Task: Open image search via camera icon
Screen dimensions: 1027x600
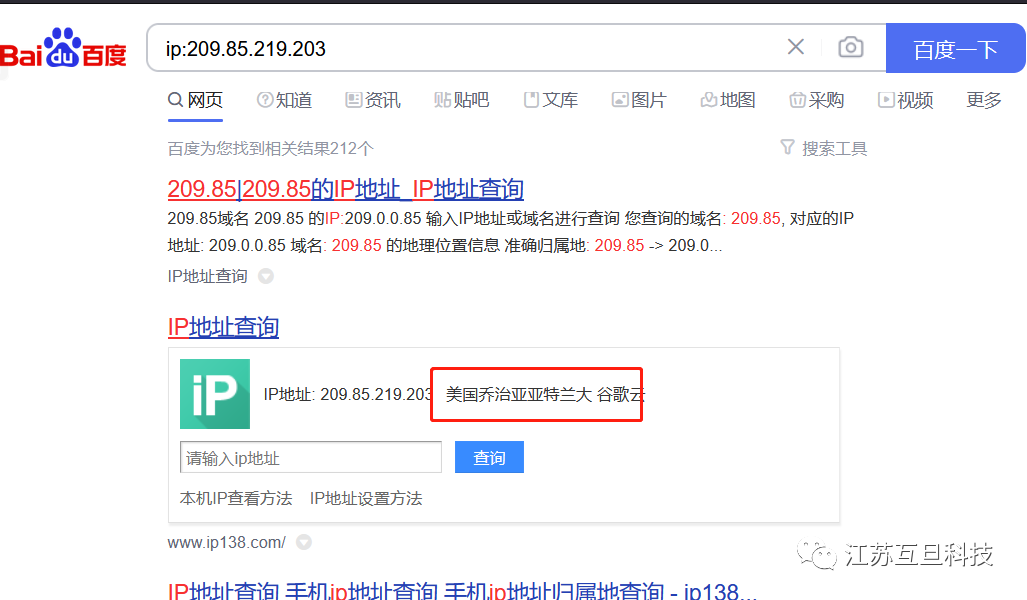Action: point(850,47)
